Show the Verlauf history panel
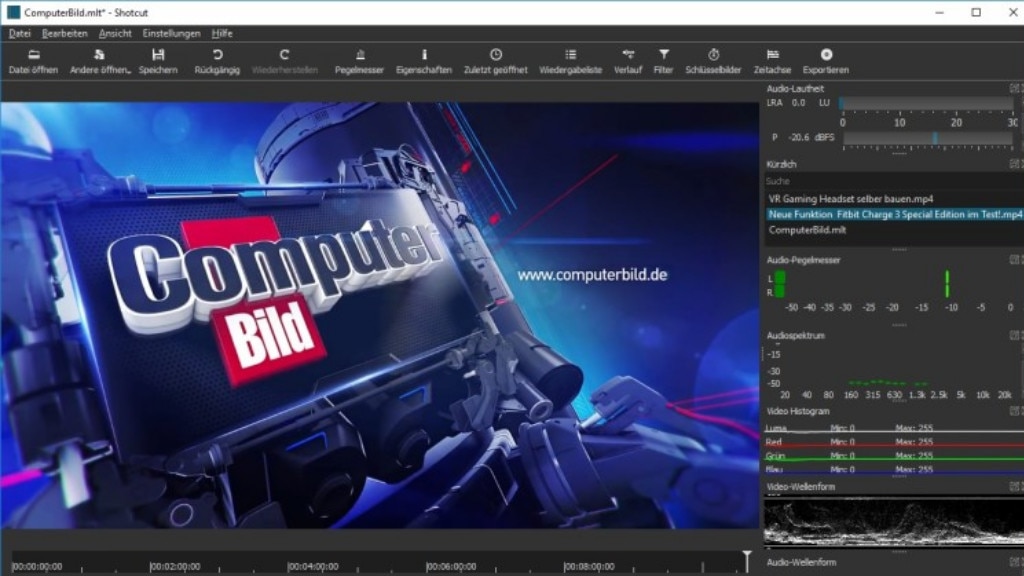This screenshot has width=1024, height=576. pyautogui.click(x=628, y=61)
